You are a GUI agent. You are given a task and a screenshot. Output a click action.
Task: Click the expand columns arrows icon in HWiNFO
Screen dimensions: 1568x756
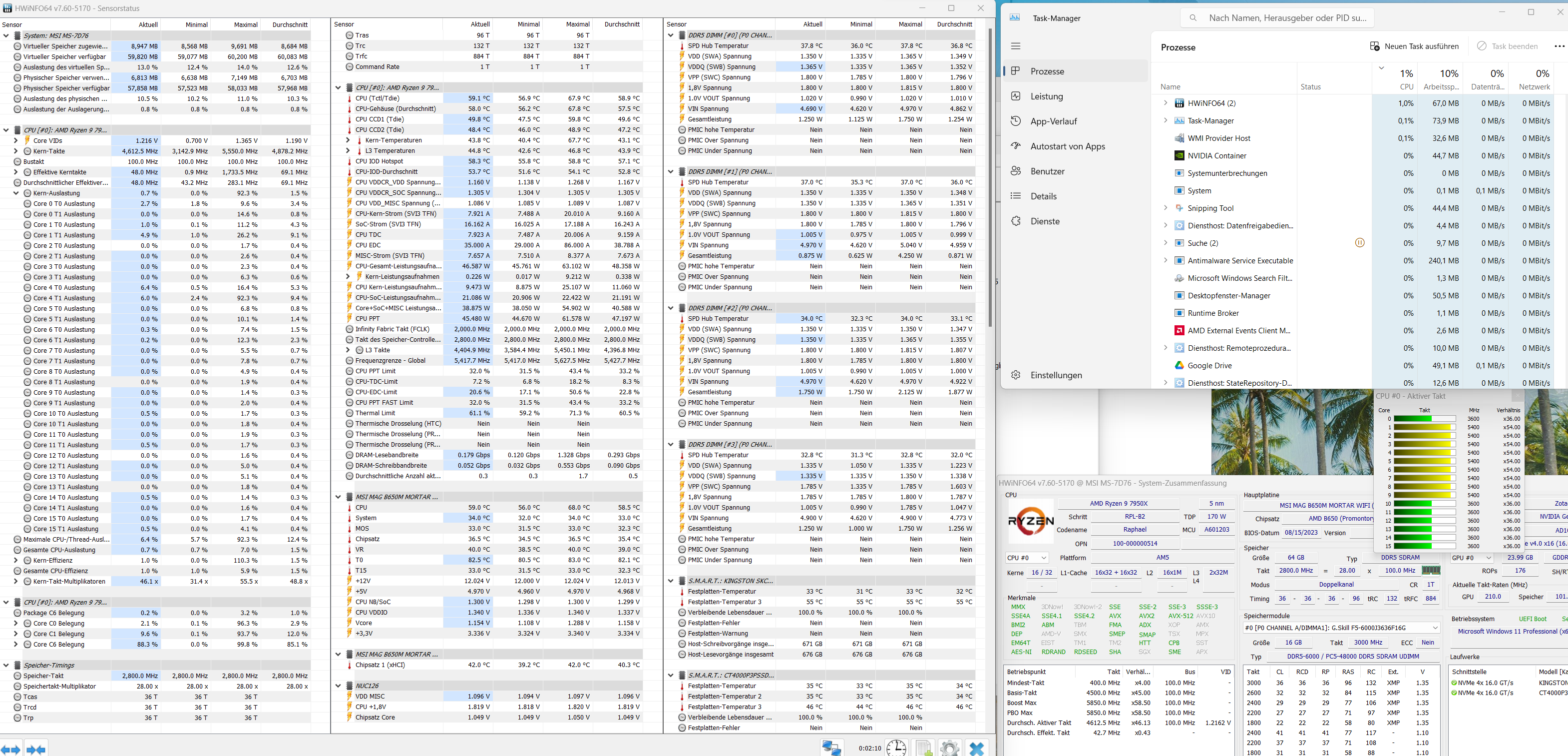pos(10,750)
